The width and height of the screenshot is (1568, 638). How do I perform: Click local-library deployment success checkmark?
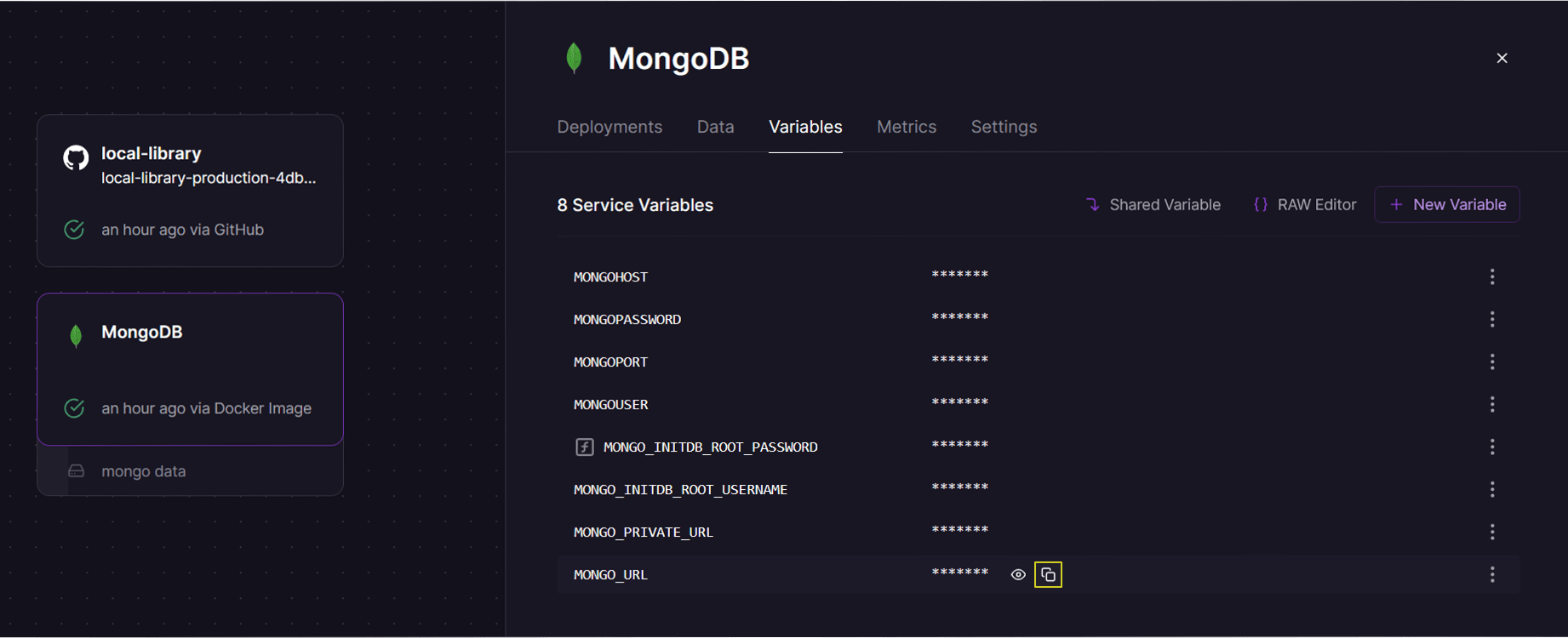click(75, 230)
